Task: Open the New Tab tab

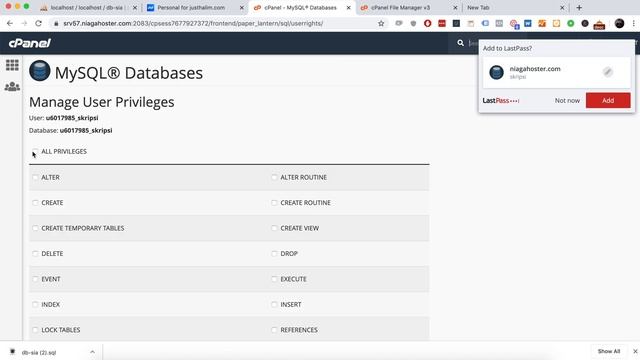Action: [515, 8]
